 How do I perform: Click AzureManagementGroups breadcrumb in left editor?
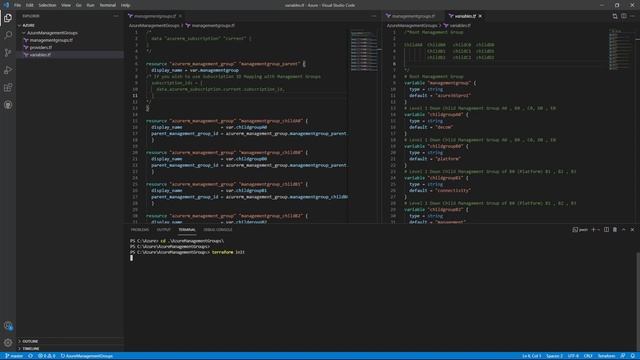(154, 25)
